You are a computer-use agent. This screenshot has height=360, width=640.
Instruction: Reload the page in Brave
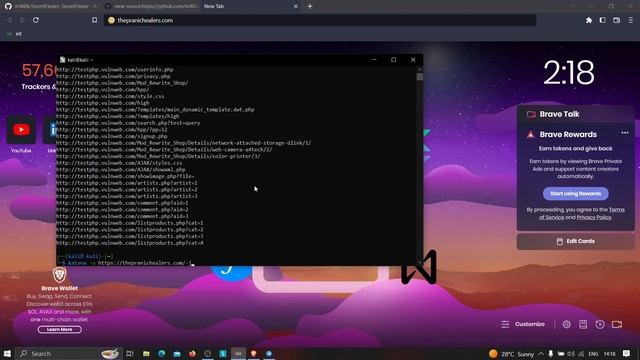coord(36,20)
